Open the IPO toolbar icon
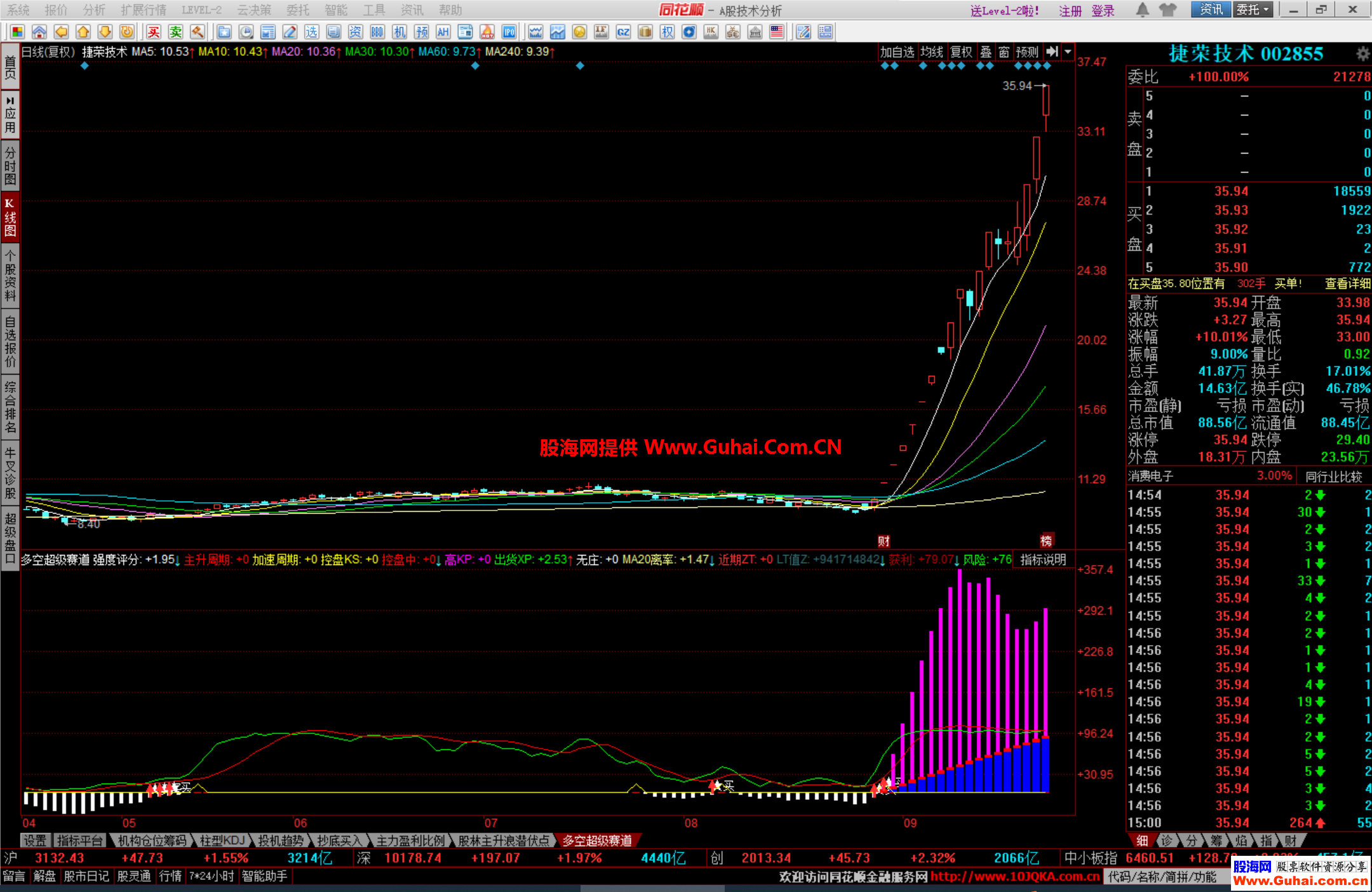Screen dimensions: 1372x892 pos(509,32)
